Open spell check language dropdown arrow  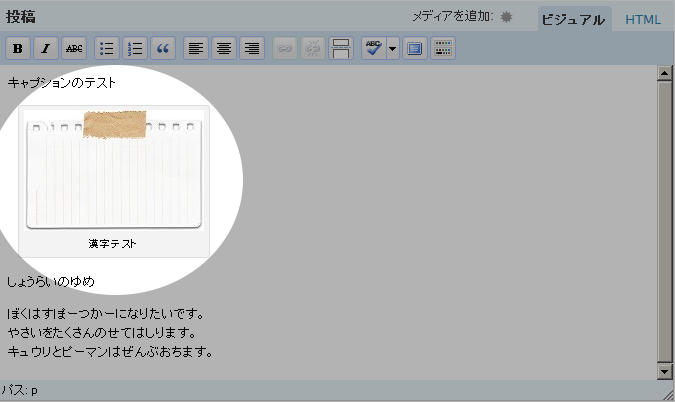pos(392,48)
